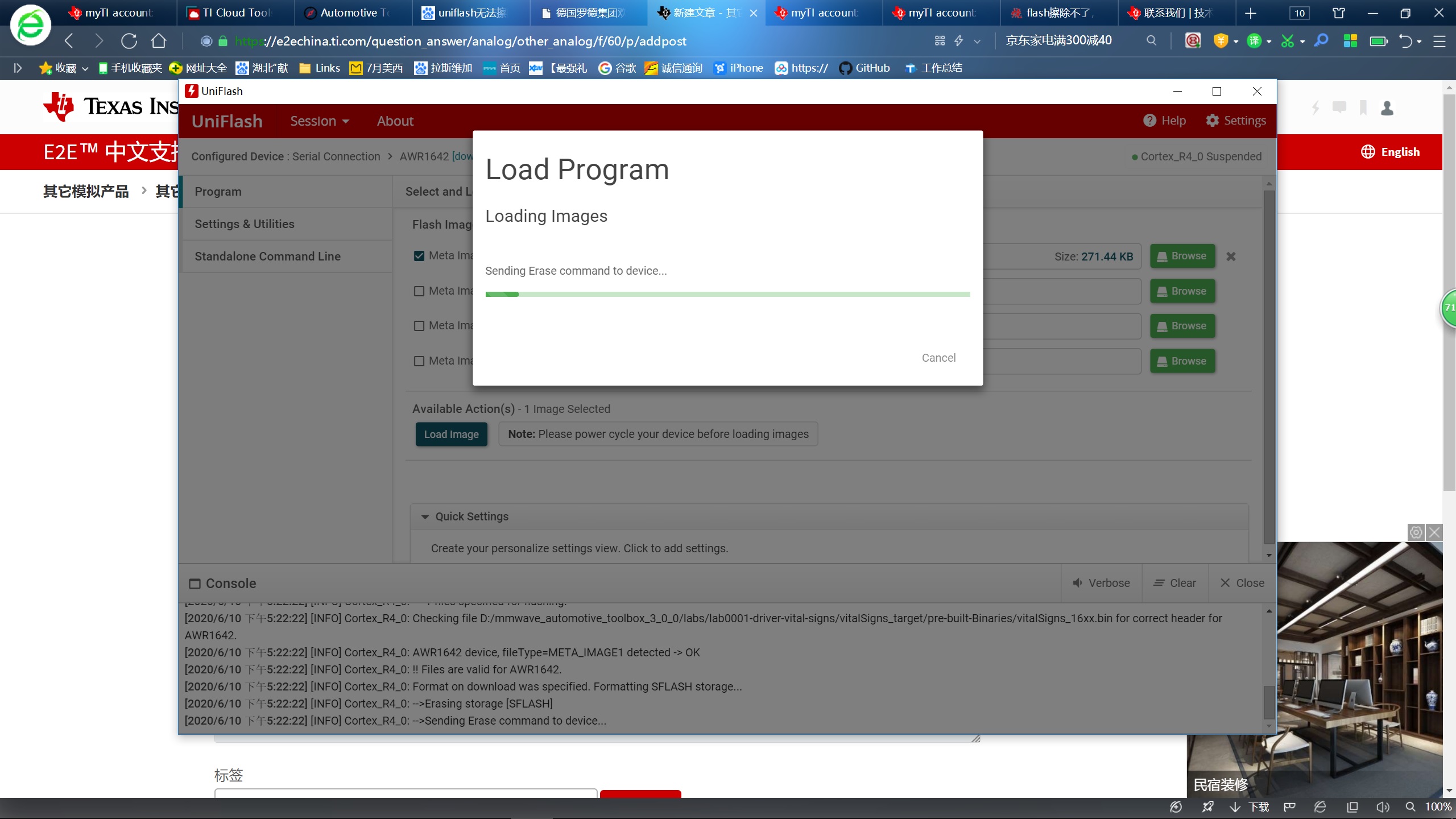Viewport: 1456px width, 819px height.
Task: Open the E2E chat messages icon
Action: (1339, 107)
